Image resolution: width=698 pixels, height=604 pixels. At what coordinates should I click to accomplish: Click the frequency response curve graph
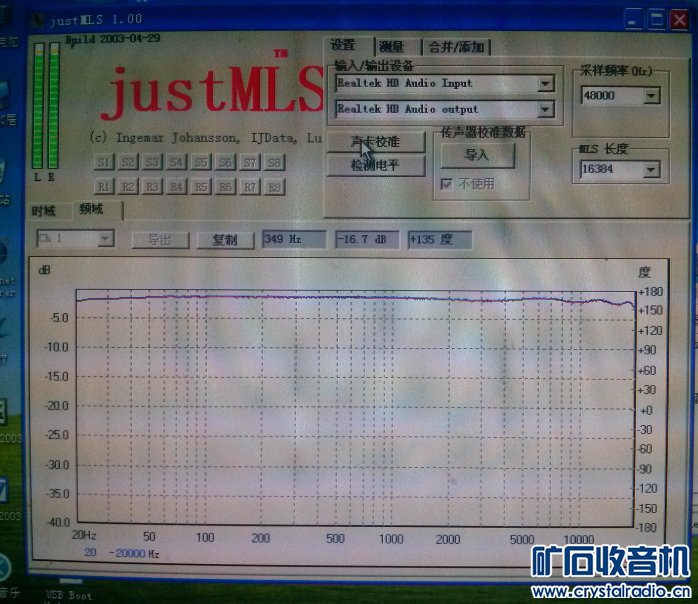[x=355, y=408]
